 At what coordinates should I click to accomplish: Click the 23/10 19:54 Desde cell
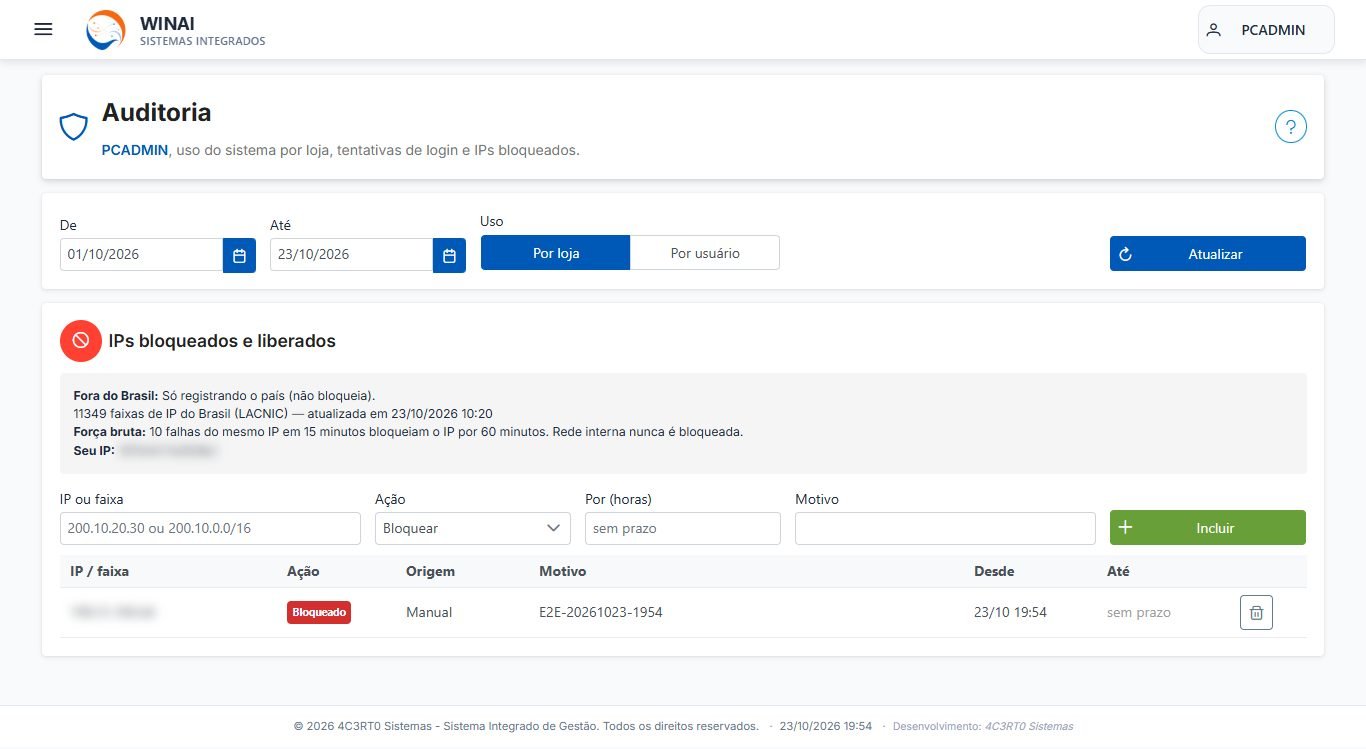coord(1010,612)
